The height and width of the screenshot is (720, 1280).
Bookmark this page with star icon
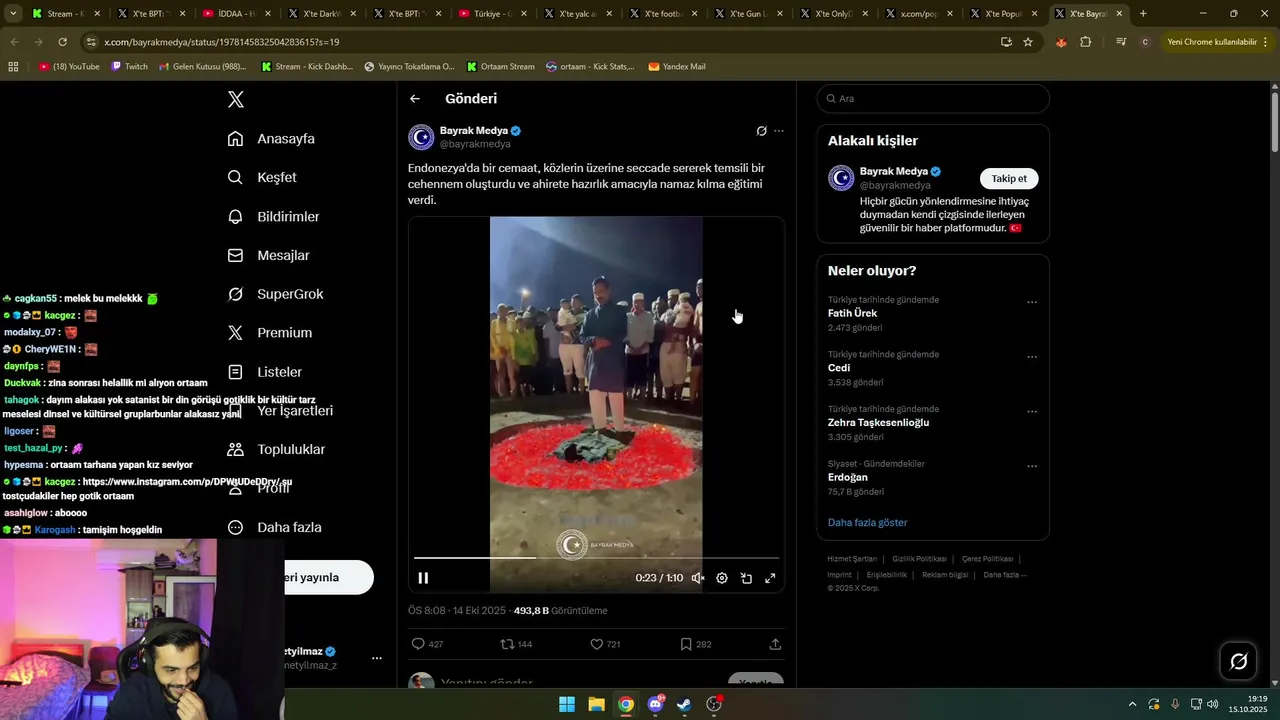pyautogui.click(x=1028, y=42)
